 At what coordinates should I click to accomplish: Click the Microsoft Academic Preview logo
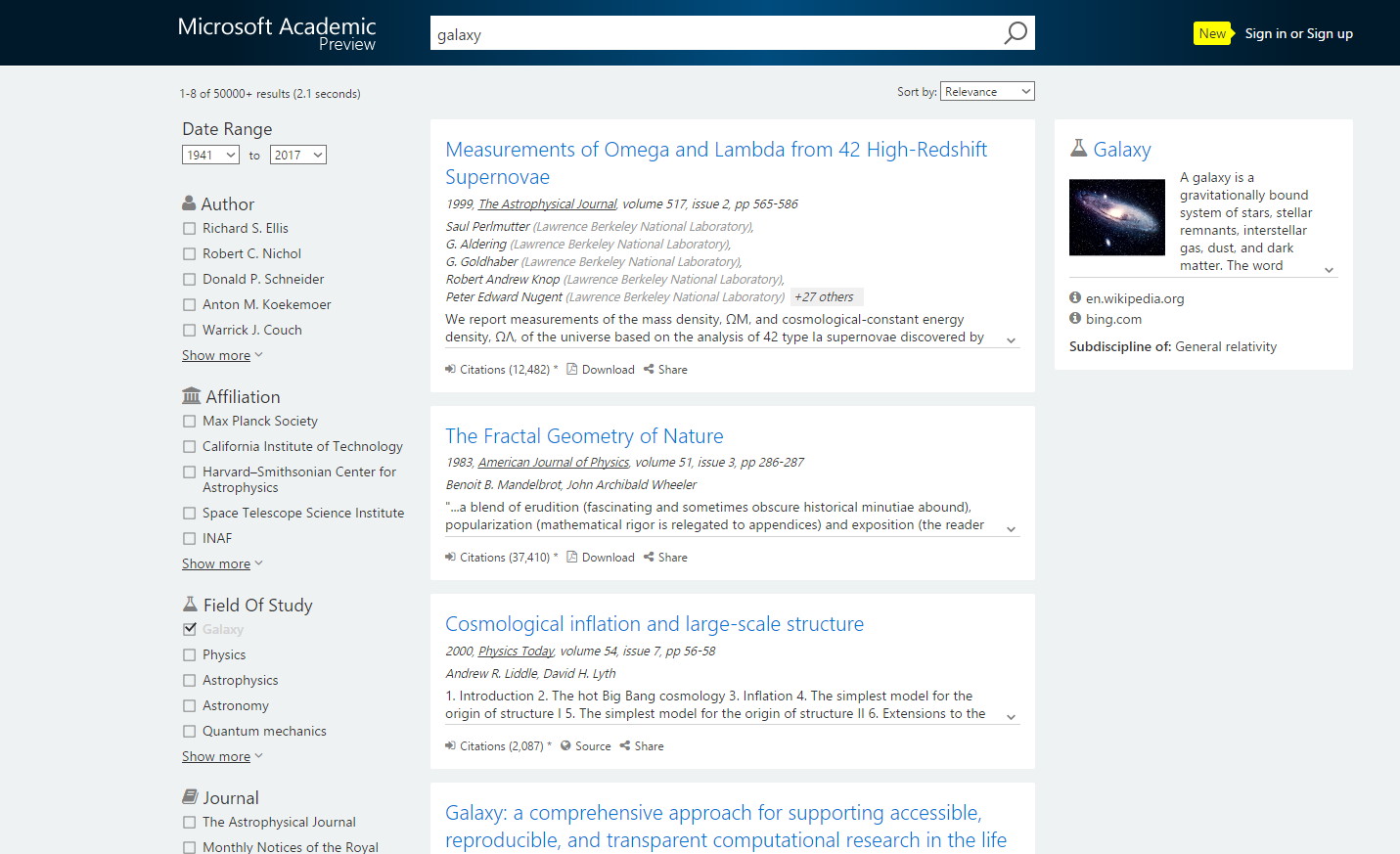277,33
